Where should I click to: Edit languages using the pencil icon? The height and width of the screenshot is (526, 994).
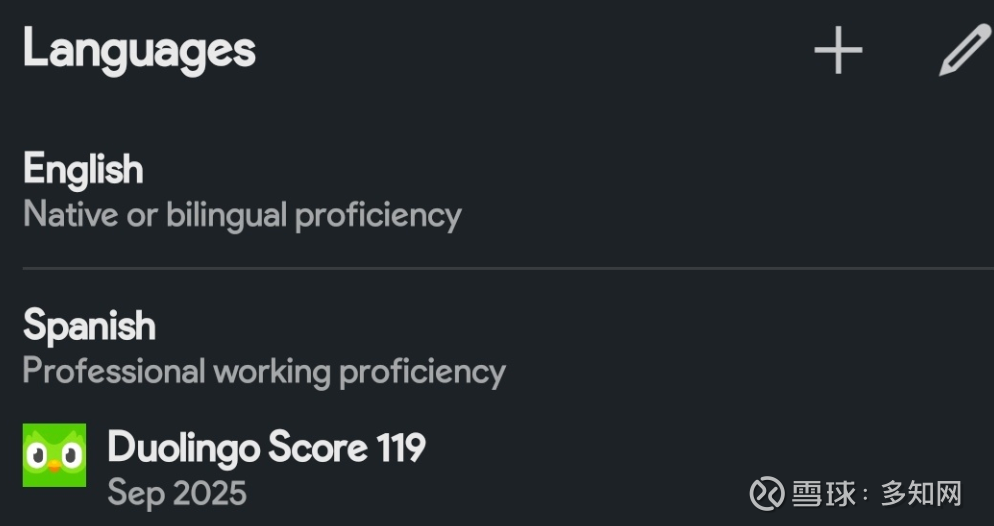pyautogui.click(x=962, y=51)
